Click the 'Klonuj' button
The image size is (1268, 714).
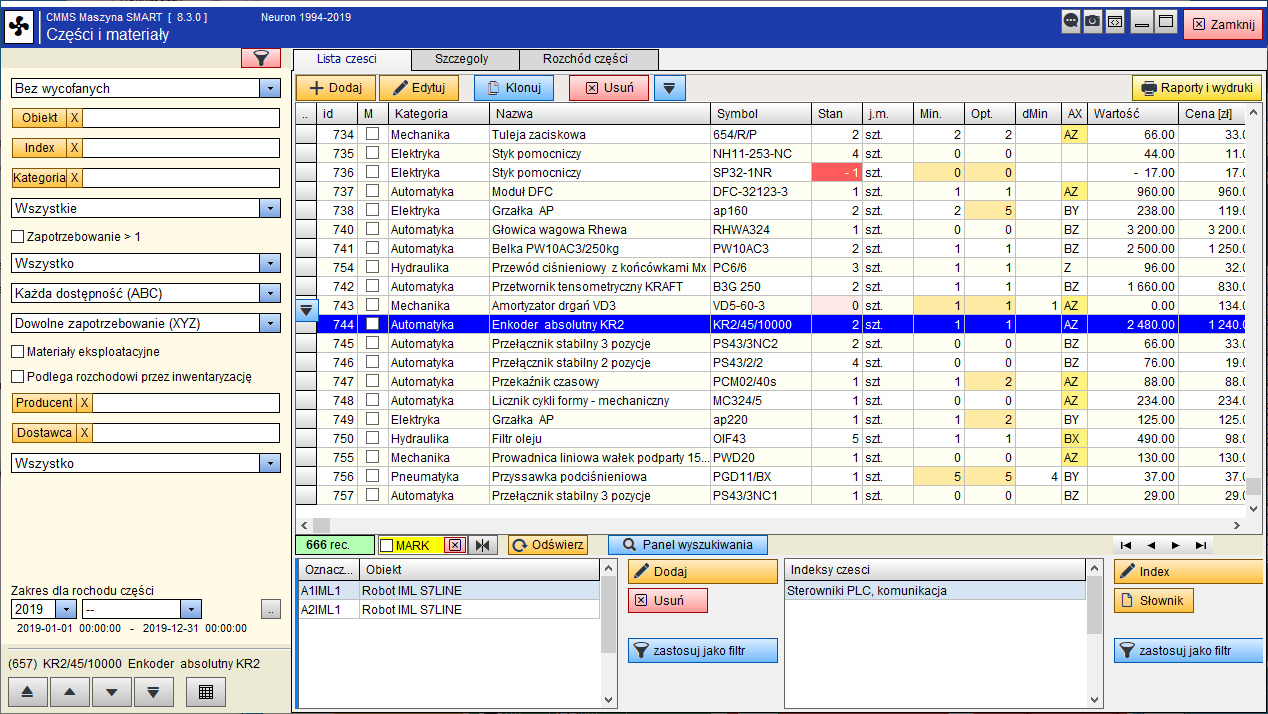point(514,88)
